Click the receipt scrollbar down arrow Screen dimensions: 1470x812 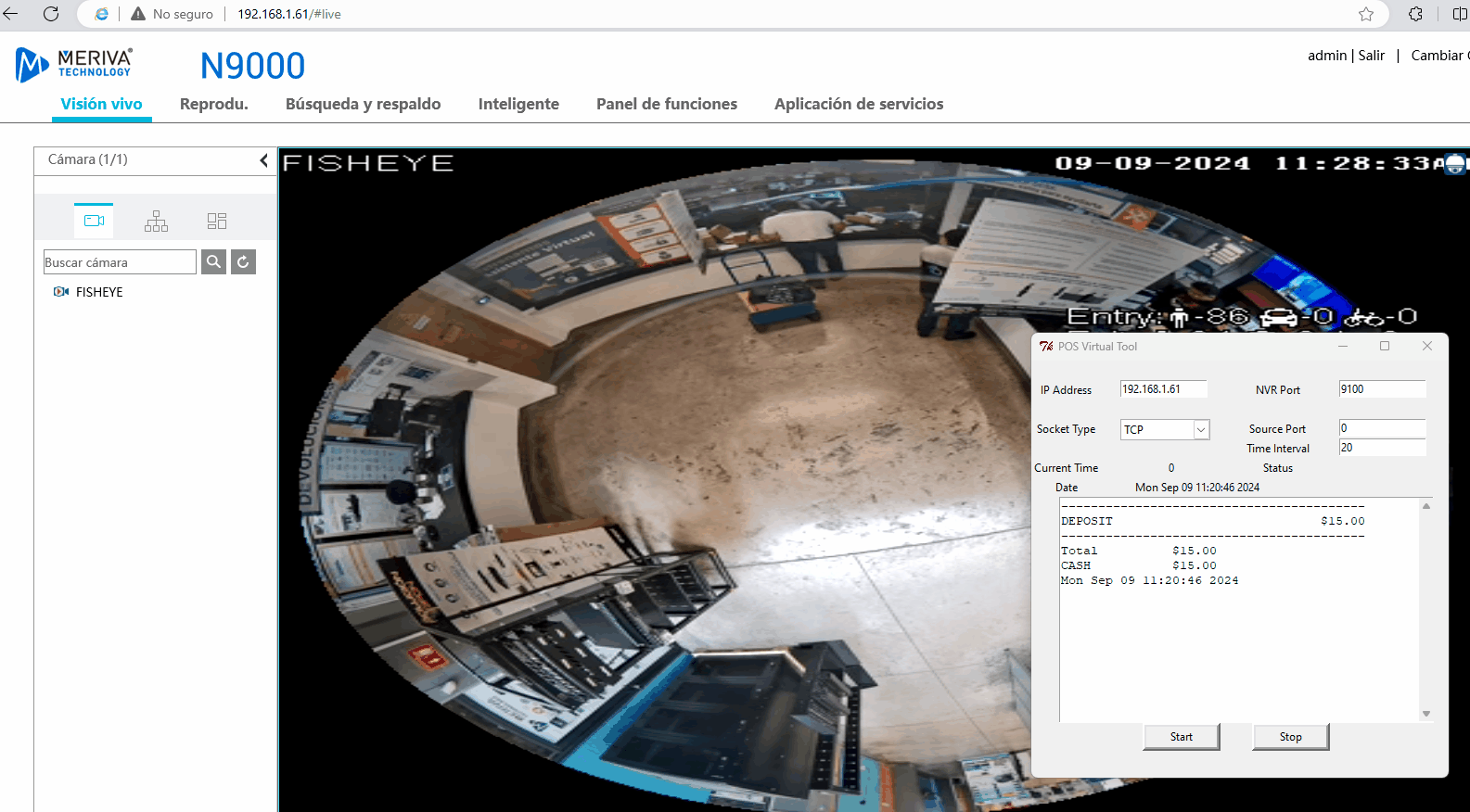click(1426, 714)
